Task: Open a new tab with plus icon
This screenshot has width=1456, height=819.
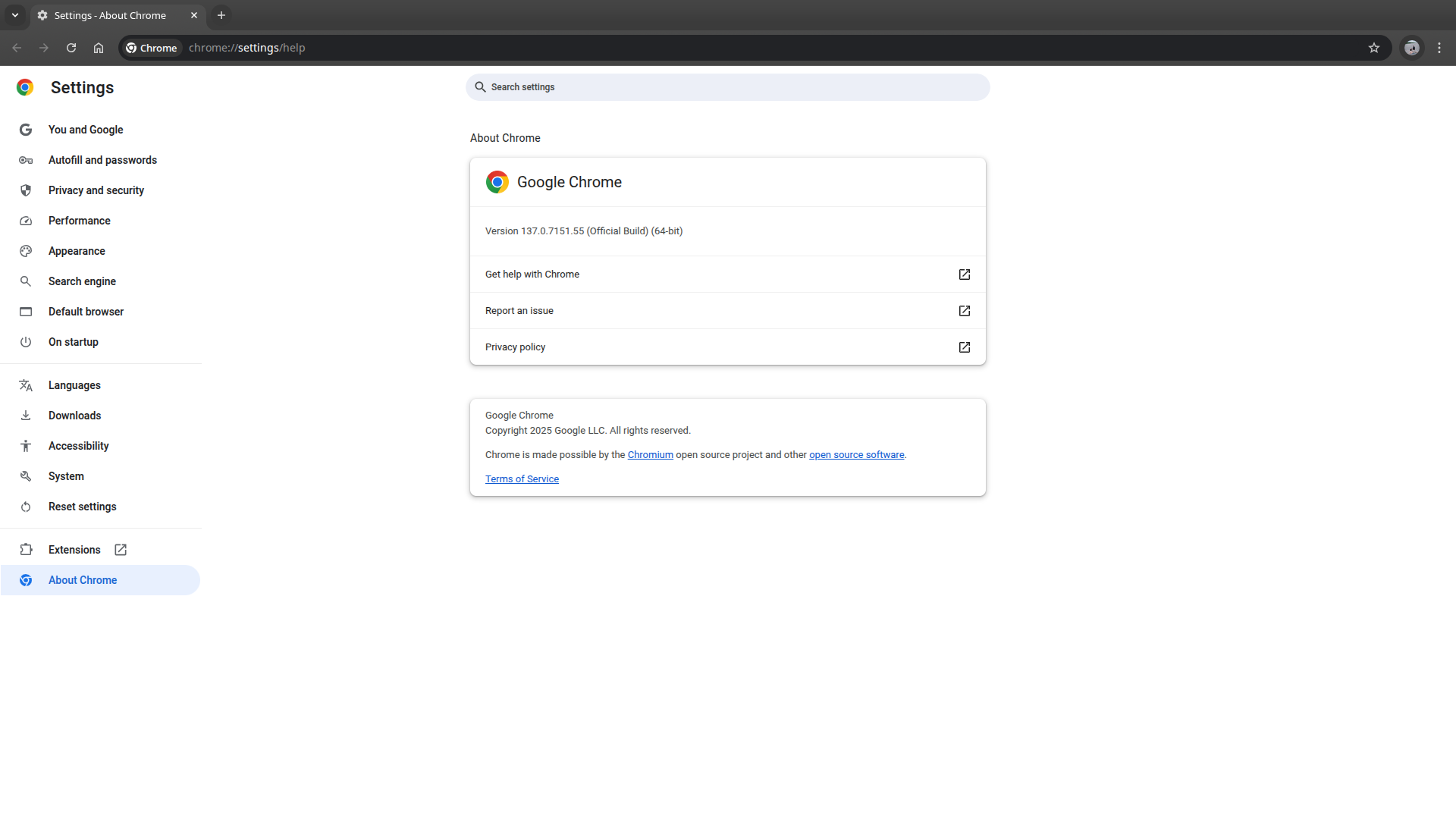Action: [221, 15]
